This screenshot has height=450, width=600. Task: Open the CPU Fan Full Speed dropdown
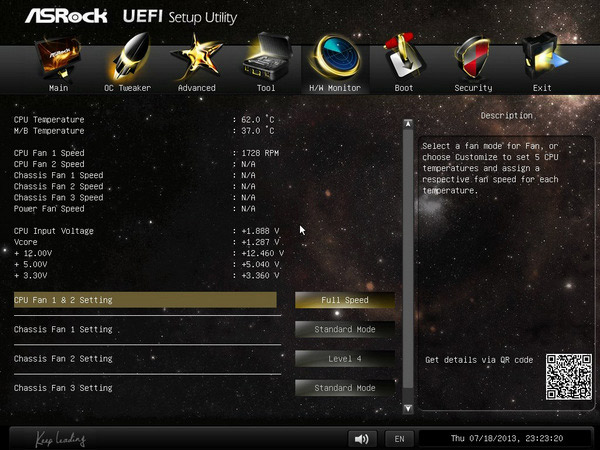pos(344,300)
